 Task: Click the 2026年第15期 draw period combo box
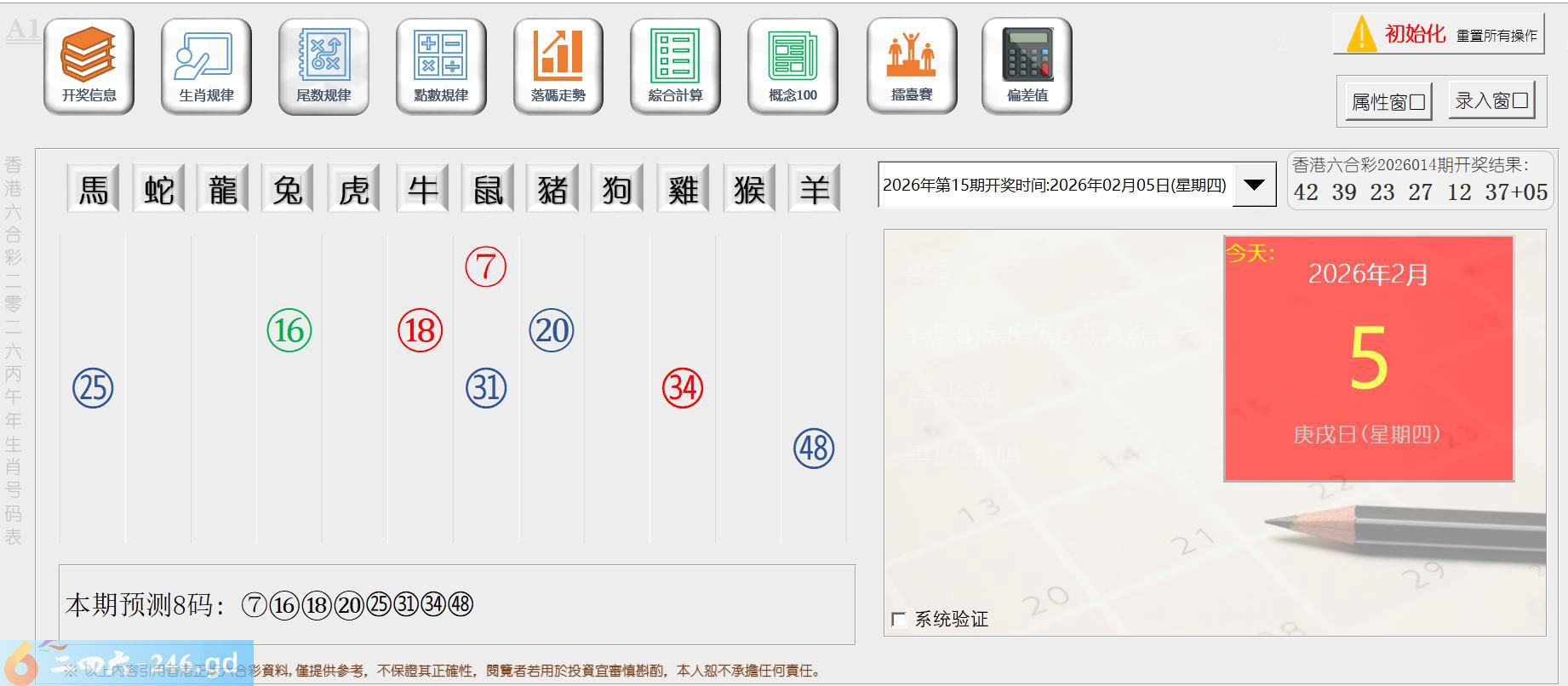[1054, 185]
